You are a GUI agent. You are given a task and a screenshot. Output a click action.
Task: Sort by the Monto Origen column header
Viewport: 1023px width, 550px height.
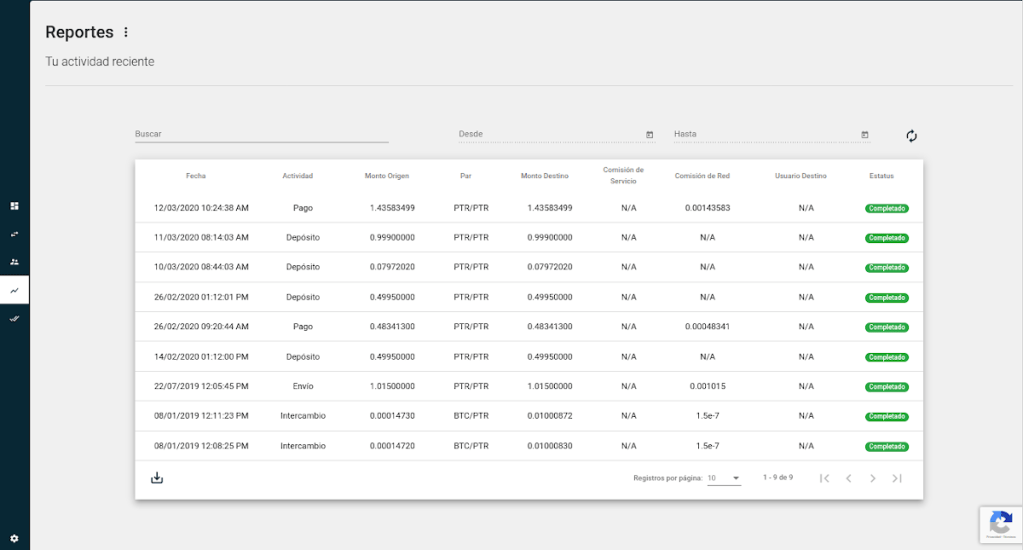coord(386,176)
